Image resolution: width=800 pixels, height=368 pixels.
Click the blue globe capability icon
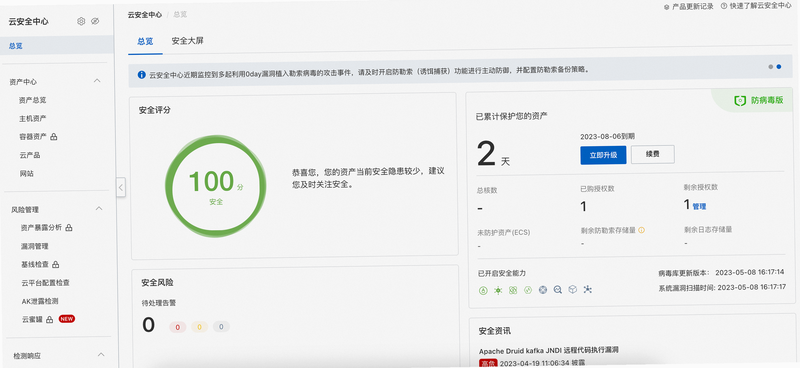(543, 290)
